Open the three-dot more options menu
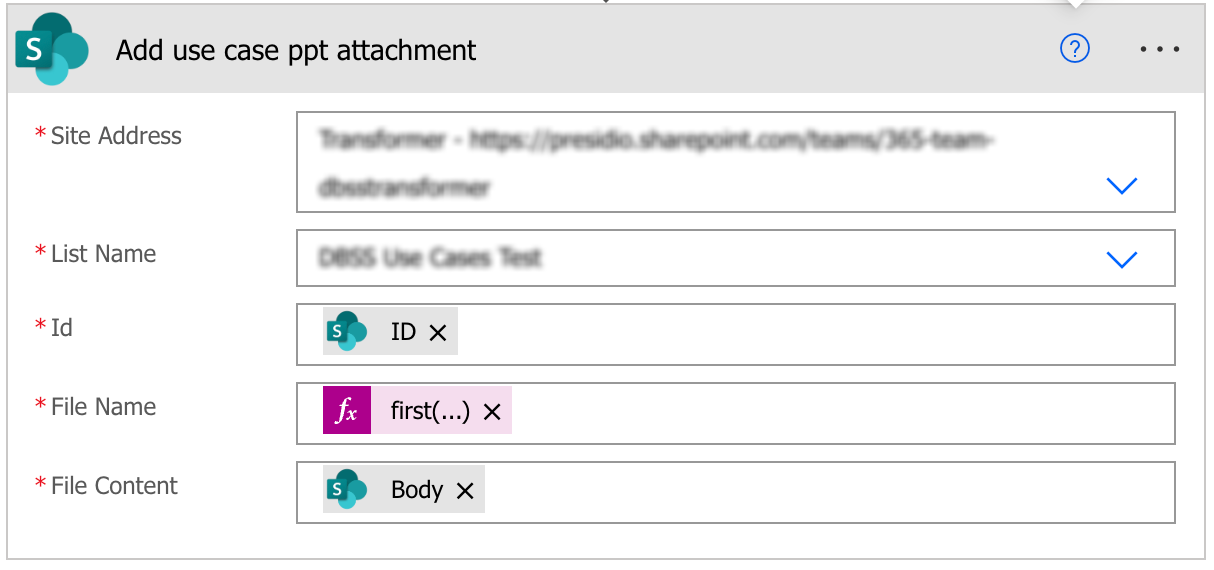Image resolution: width=1214 pixels, height=570 pixels. (1160, 49)
